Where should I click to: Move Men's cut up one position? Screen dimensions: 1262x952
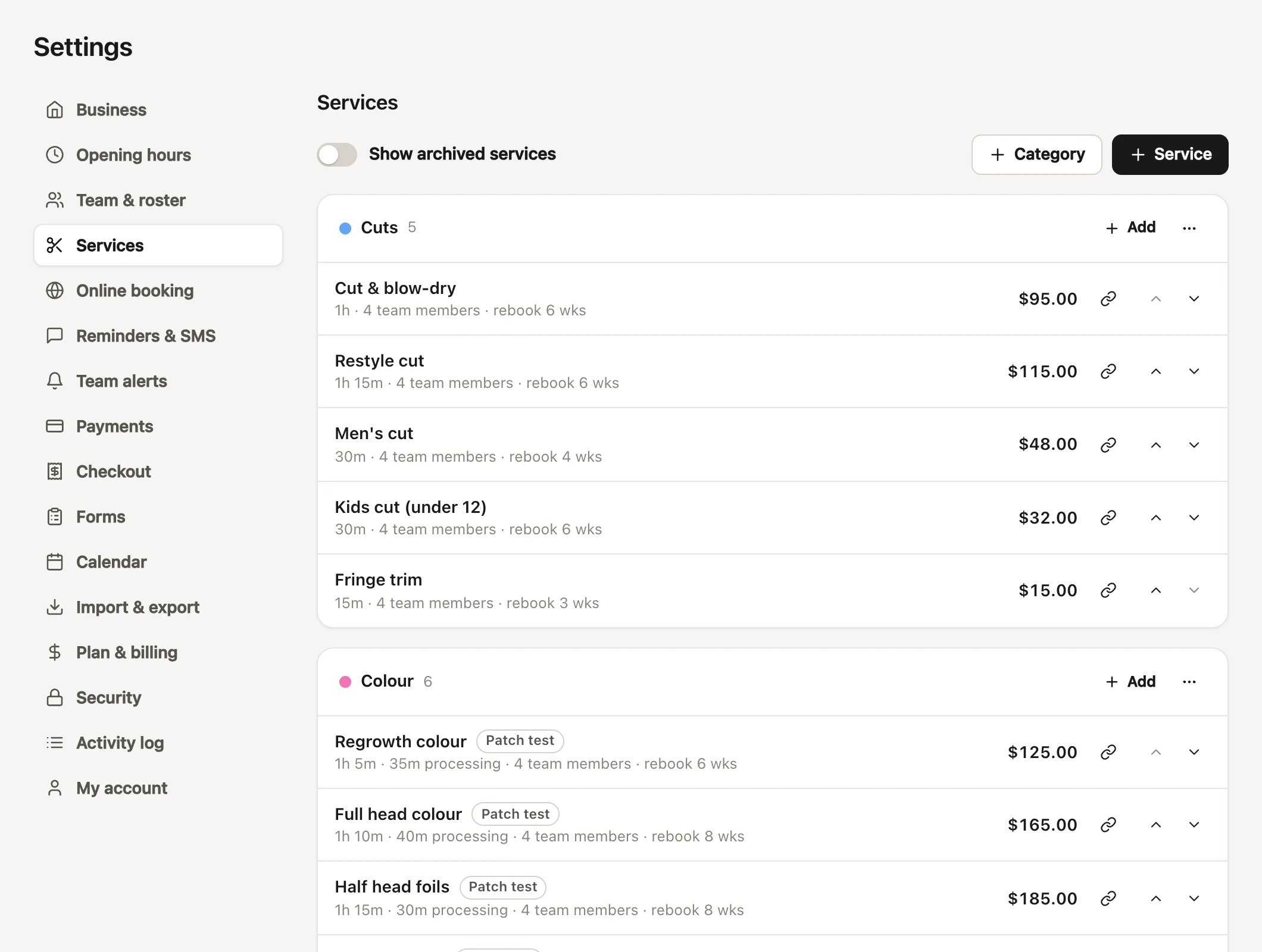click(x=1156, y=444)
